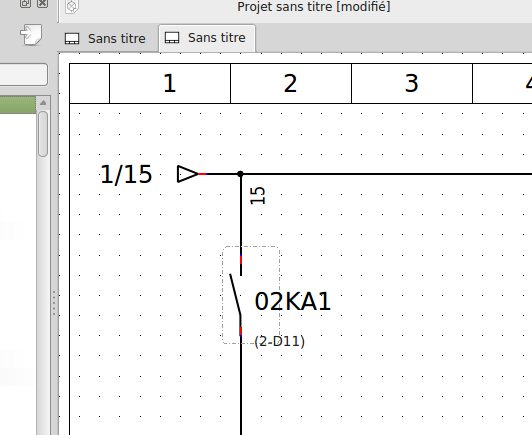Click column header 1
This screenshot has width=532, height=435.
(170, 83)
